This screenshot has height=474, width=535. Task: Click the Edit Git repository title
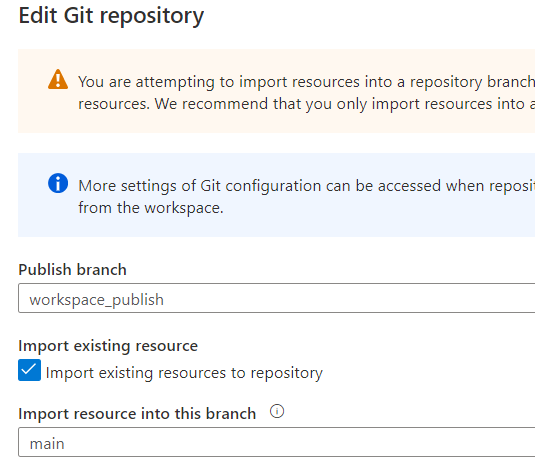111,16
